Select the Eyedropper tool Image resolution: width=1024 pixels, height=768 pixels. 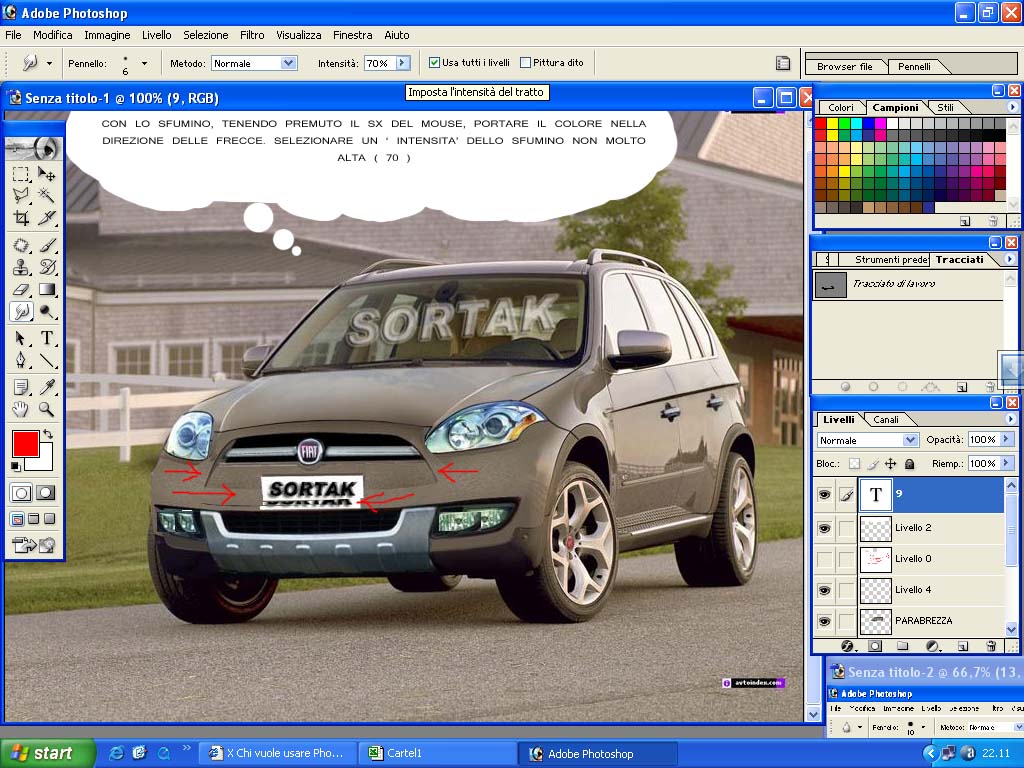[x=46, y=387]
